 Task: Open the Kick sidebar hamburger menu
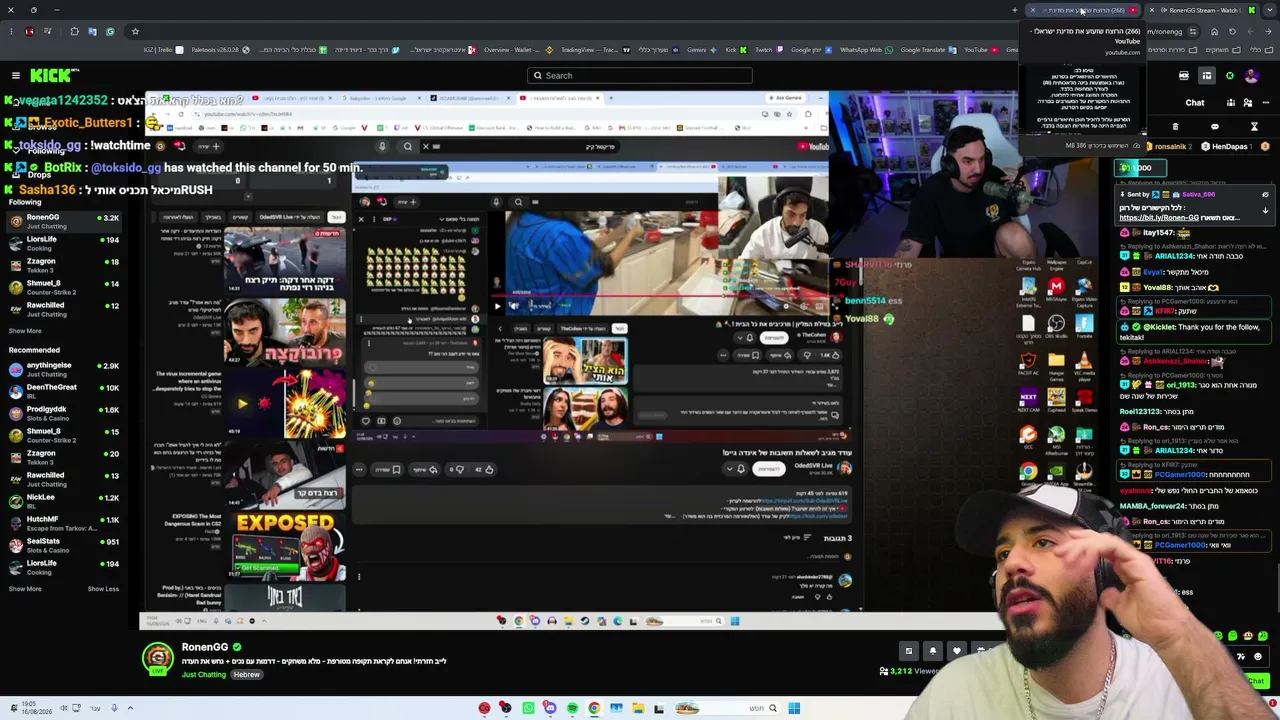coord(16,75)
